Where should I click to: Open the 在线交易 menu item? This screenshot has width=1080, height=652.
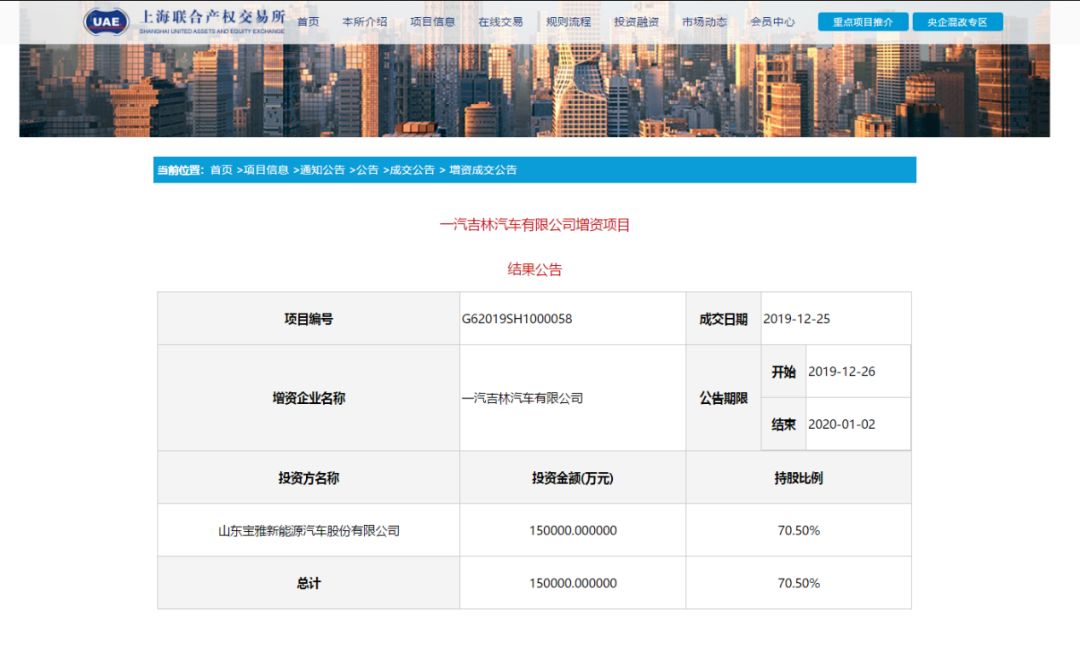(501, 22)
